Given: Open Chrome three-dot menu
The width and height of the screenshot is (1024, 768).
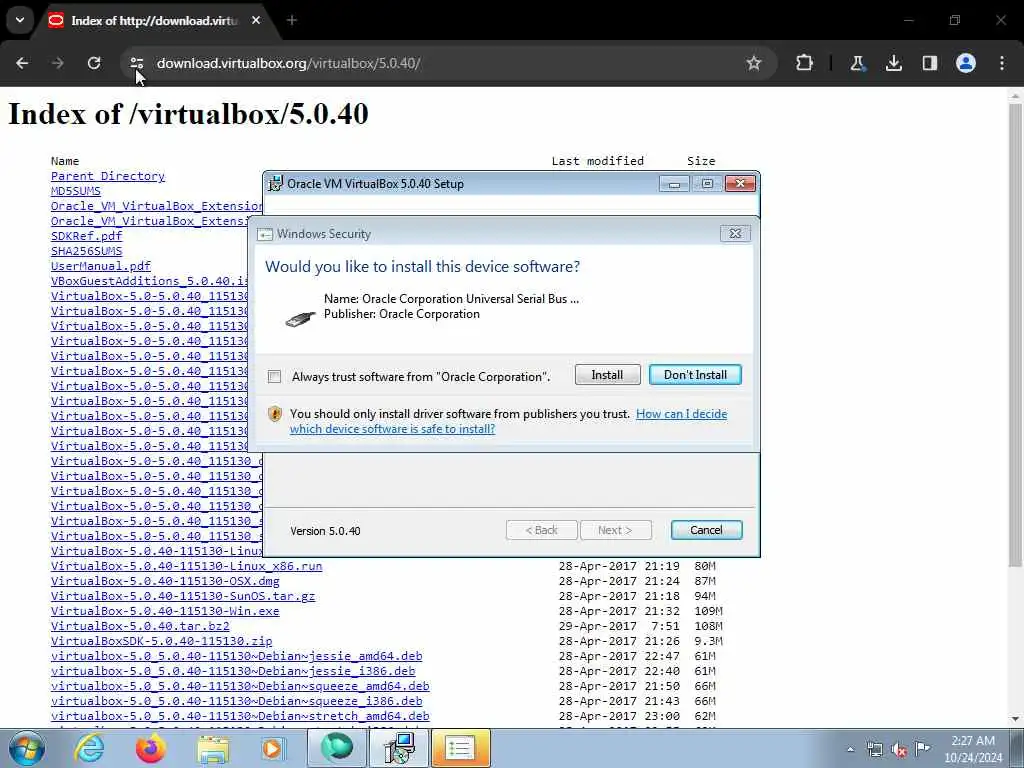Looking at the screenshot, I should tap(1002, 63).
